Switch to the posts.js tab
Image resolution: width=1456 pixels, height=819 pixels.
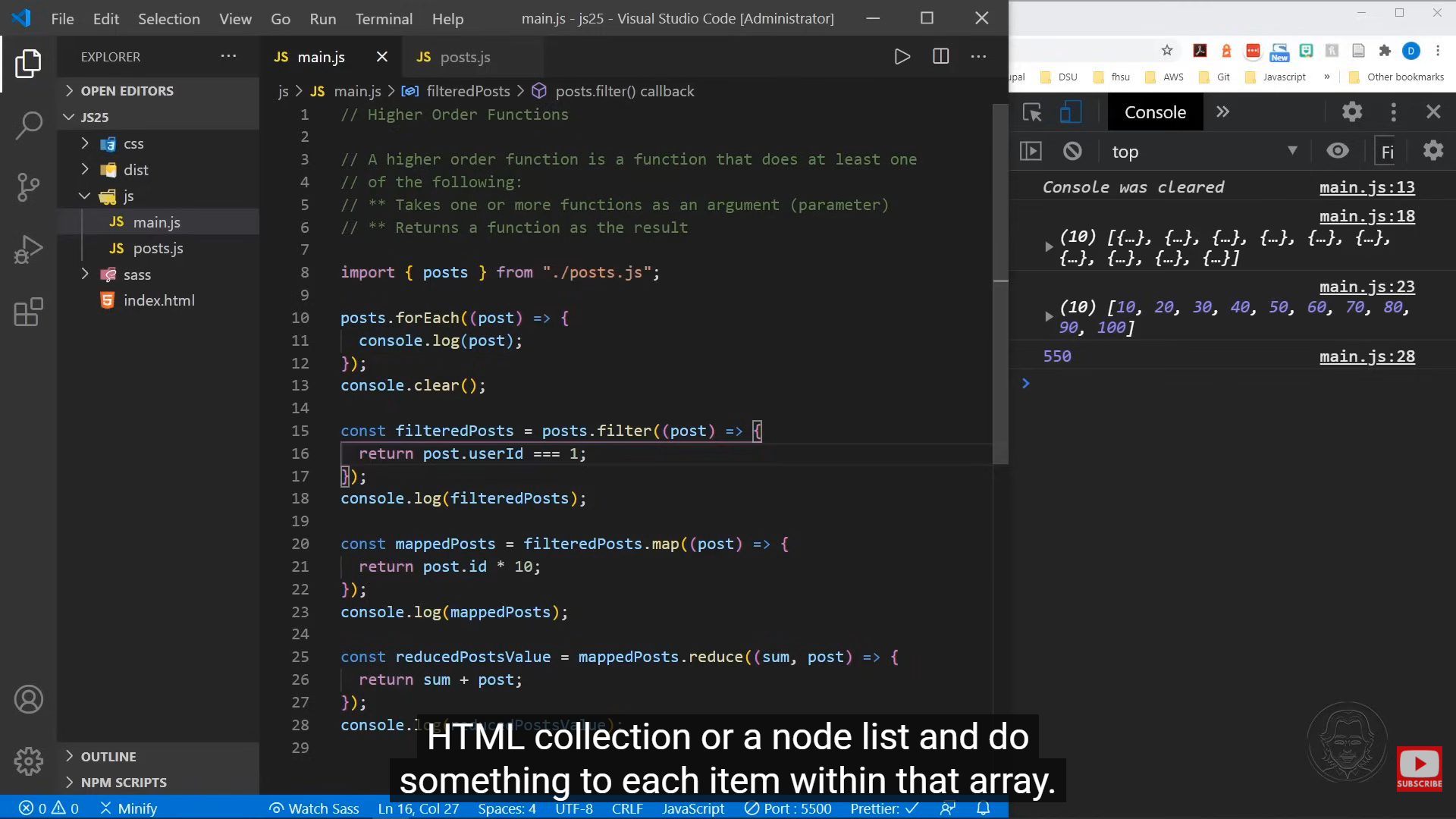(x=464, y=57)
